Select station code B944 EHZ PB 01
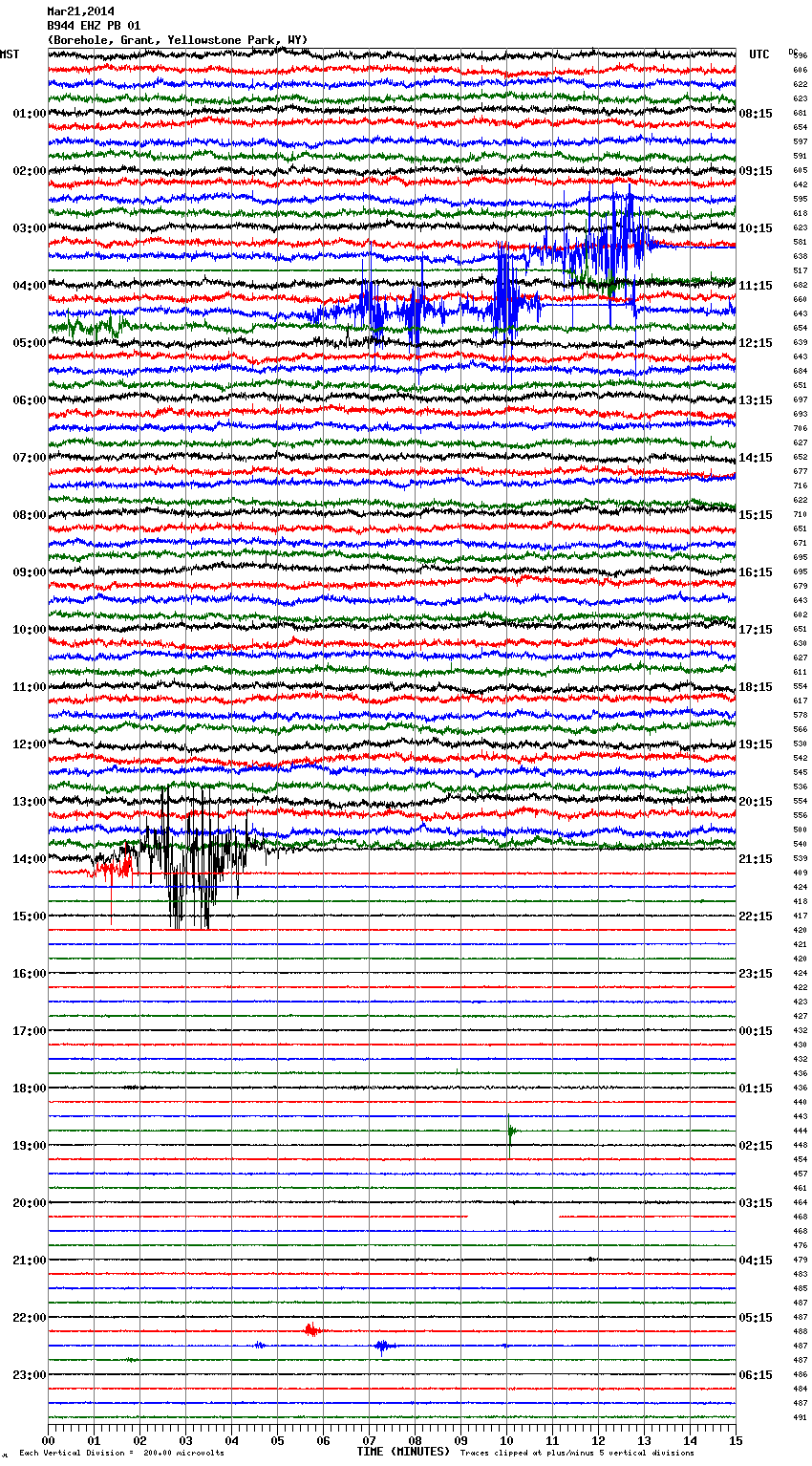This screenshot has width=812, height=1466. pos(94,26)
